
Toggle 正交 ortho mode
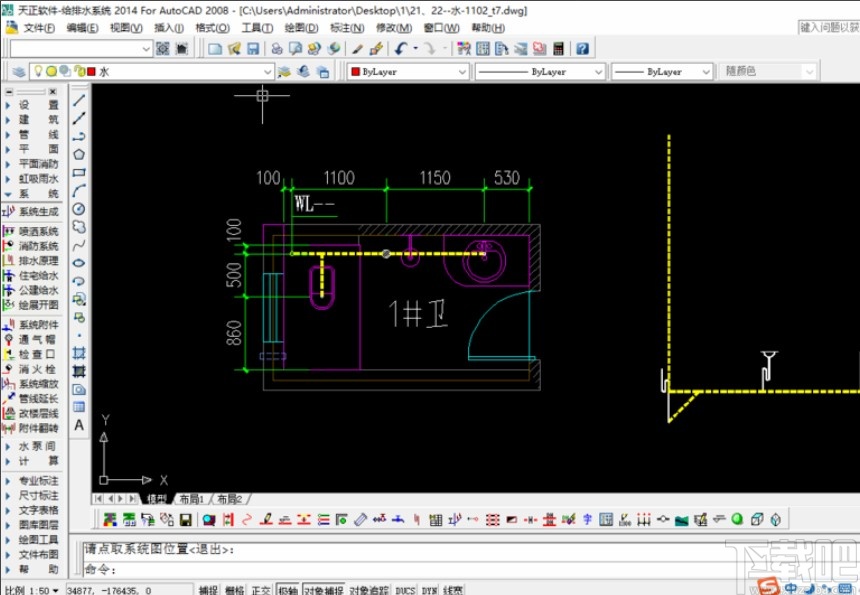pos(261,590)
